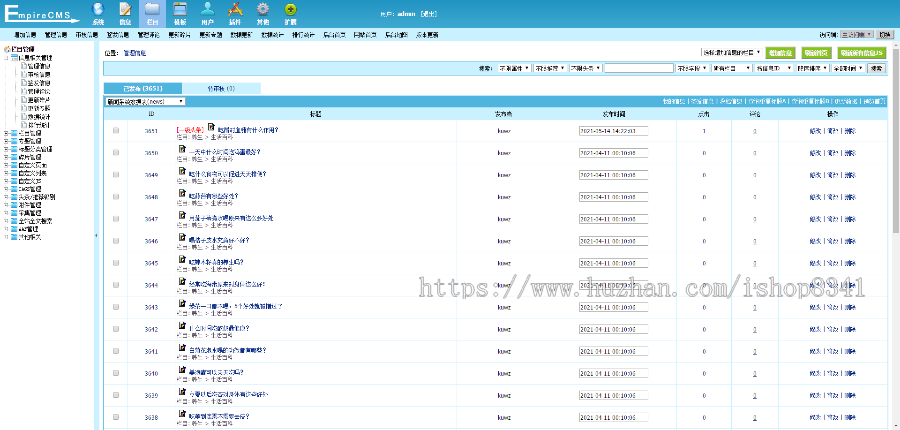Select the 栏目 folder icon in header
This screenshot has width=900, height=430.
coord(152,12)
